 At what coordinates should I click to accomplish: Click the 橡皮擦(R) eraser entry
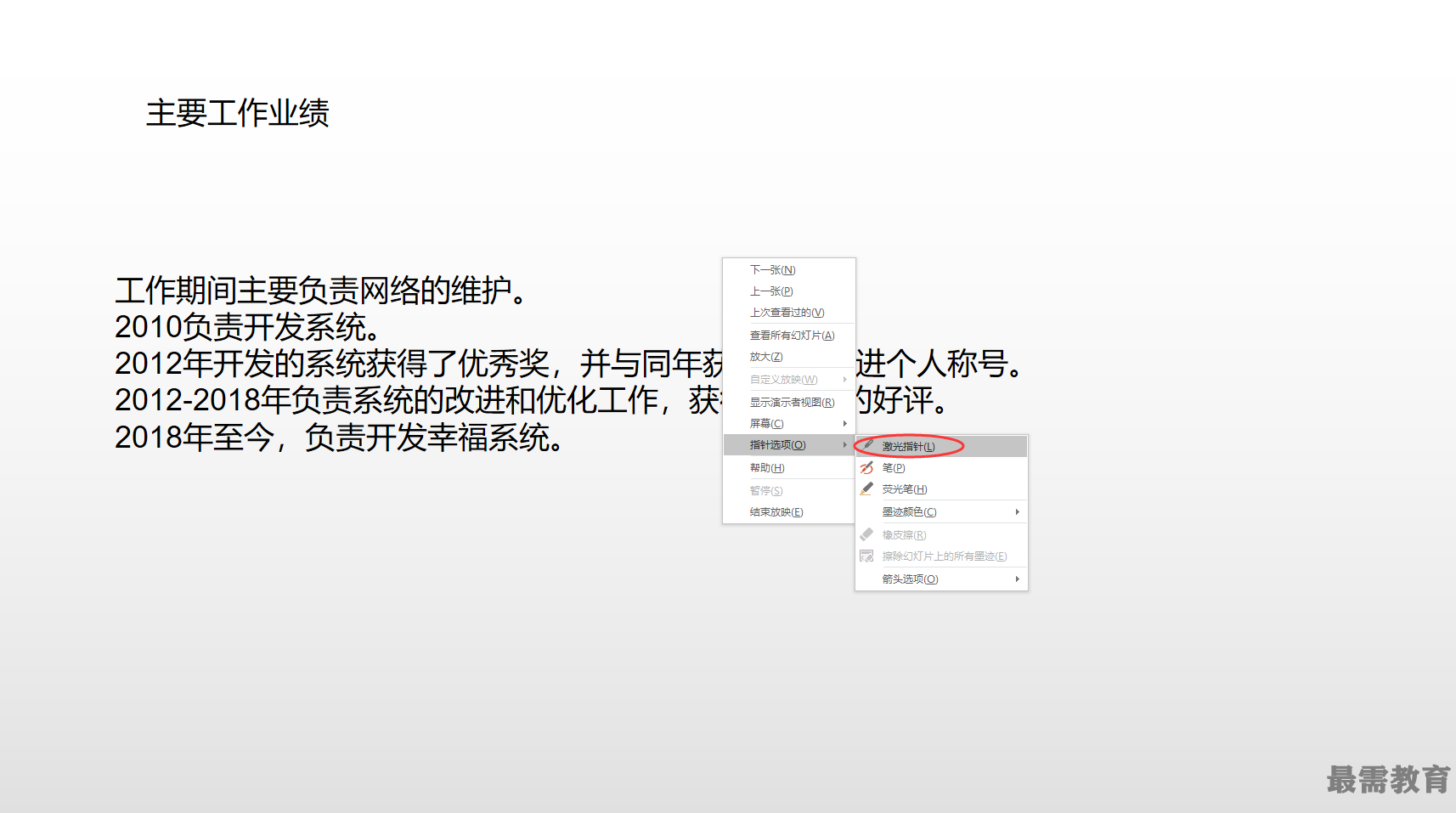[x=941, y=534]
